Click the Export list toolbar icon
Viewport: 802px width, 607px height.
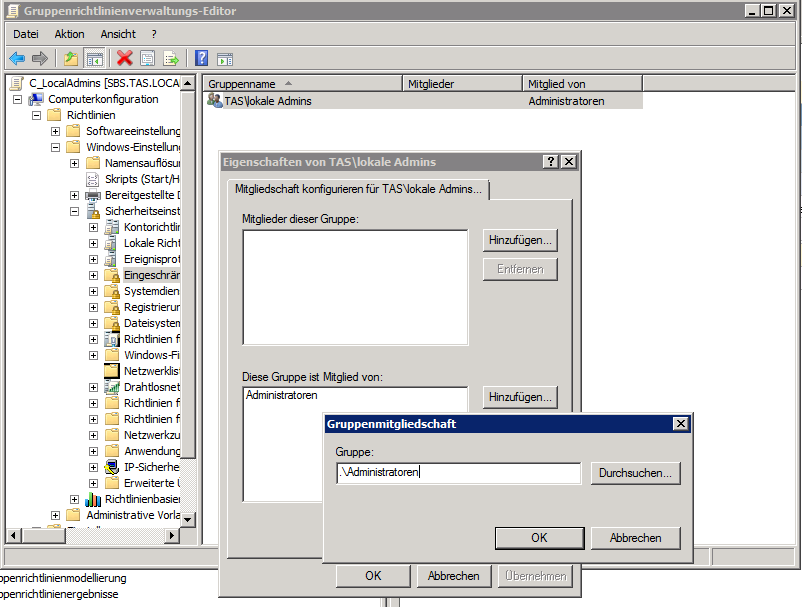171,59
